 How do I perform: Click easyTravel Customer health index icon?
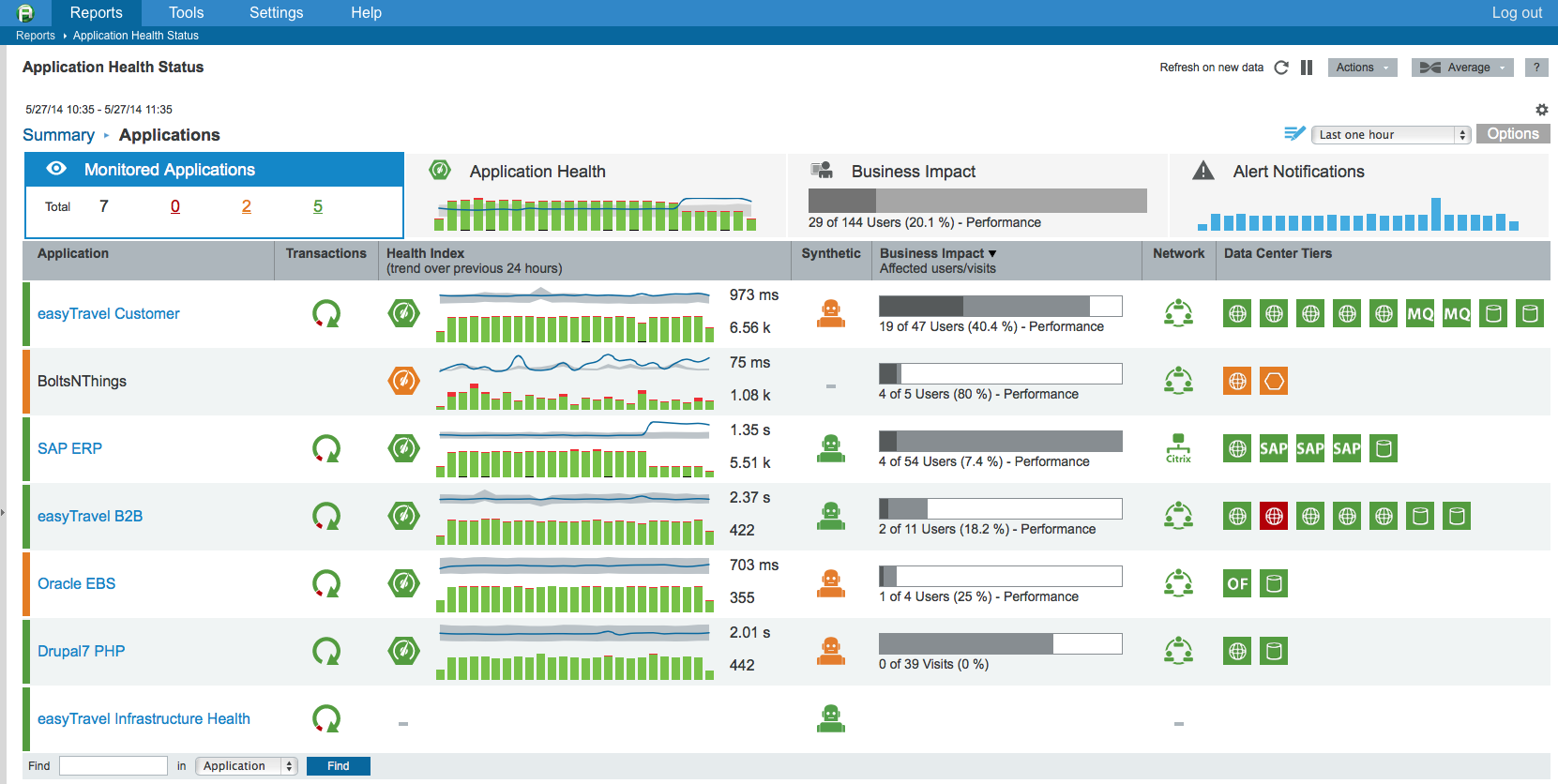[403, 313]
